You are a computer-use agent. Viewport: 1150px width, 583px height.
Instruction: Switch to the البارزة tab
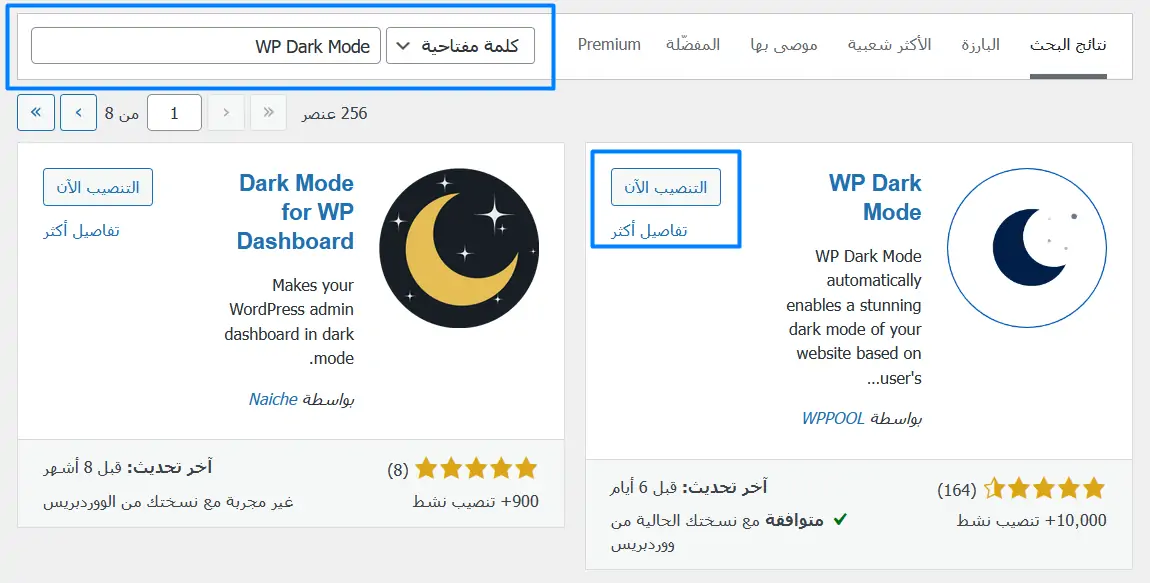tap(981, 45)
